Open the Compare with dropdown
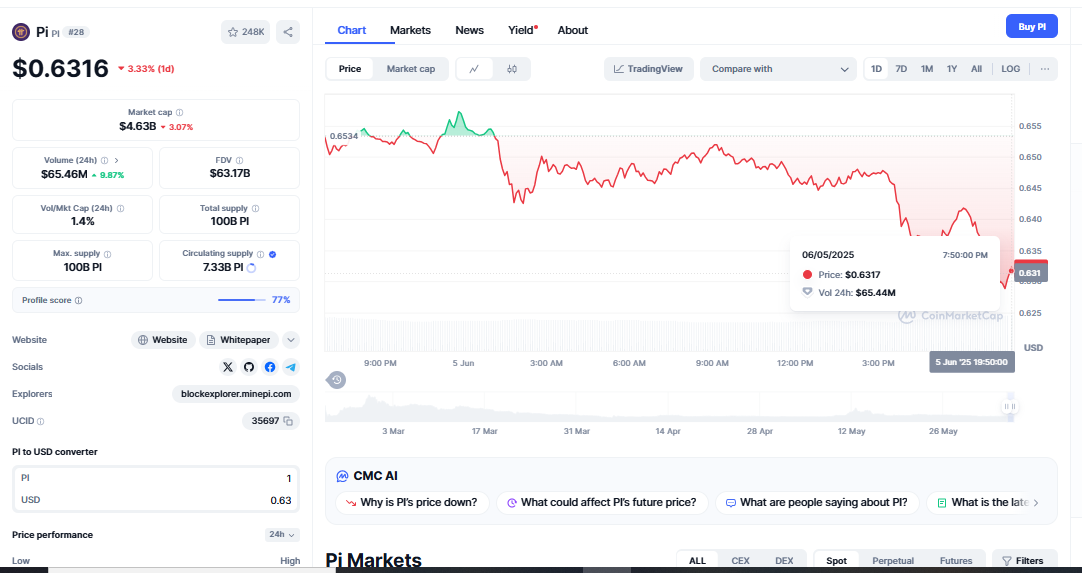 tap(778, 69)
